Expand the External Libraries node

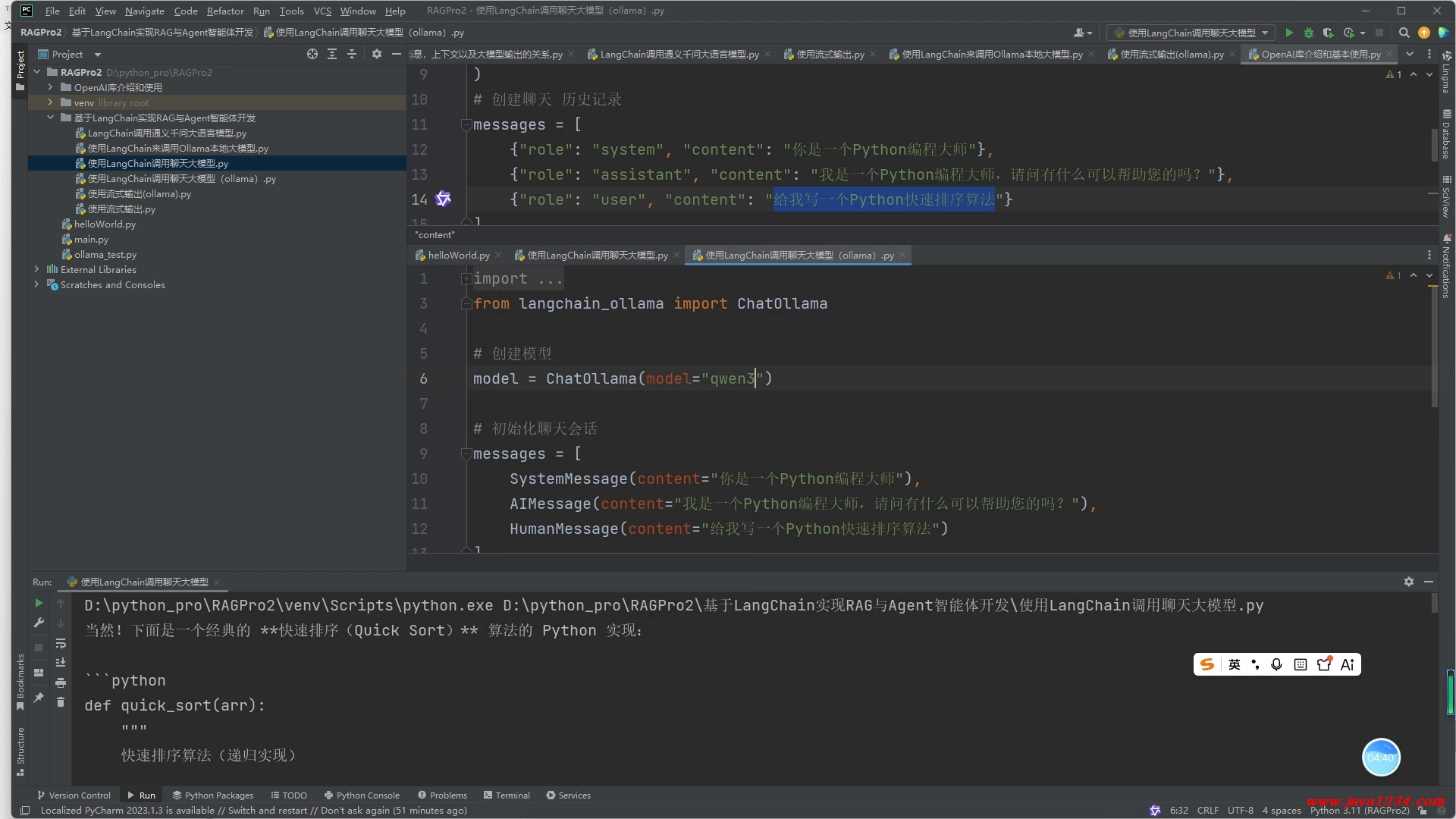(36, 269)
